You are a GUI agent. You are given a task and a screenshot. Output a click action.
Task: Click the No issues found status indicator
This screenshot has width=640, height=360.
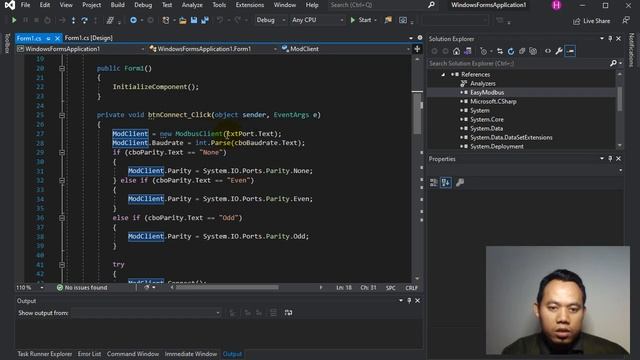point(82,288)
